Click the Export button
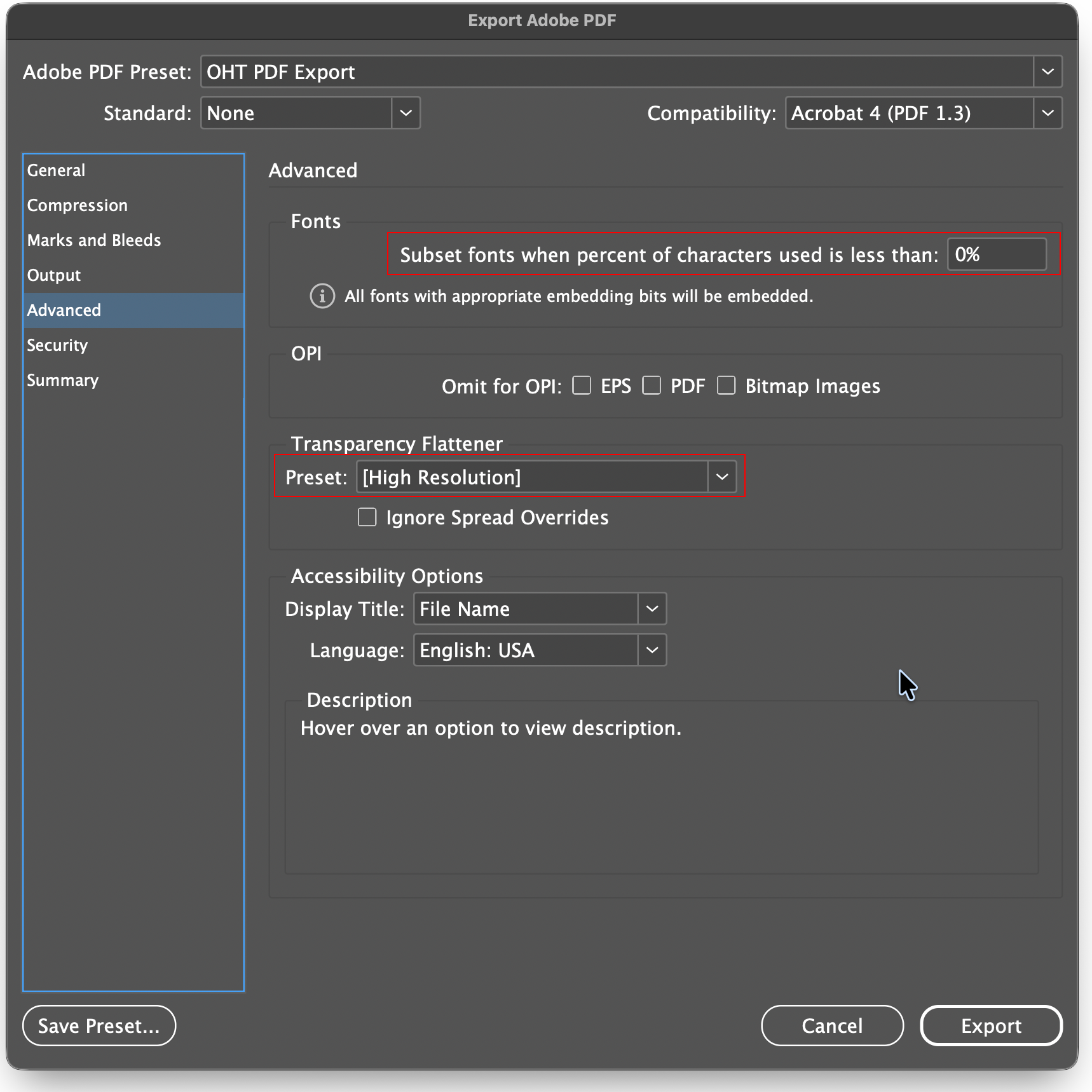The height and width of the screenshot is (1092, 1092). pyautogui.click(x=990, y=1026)
